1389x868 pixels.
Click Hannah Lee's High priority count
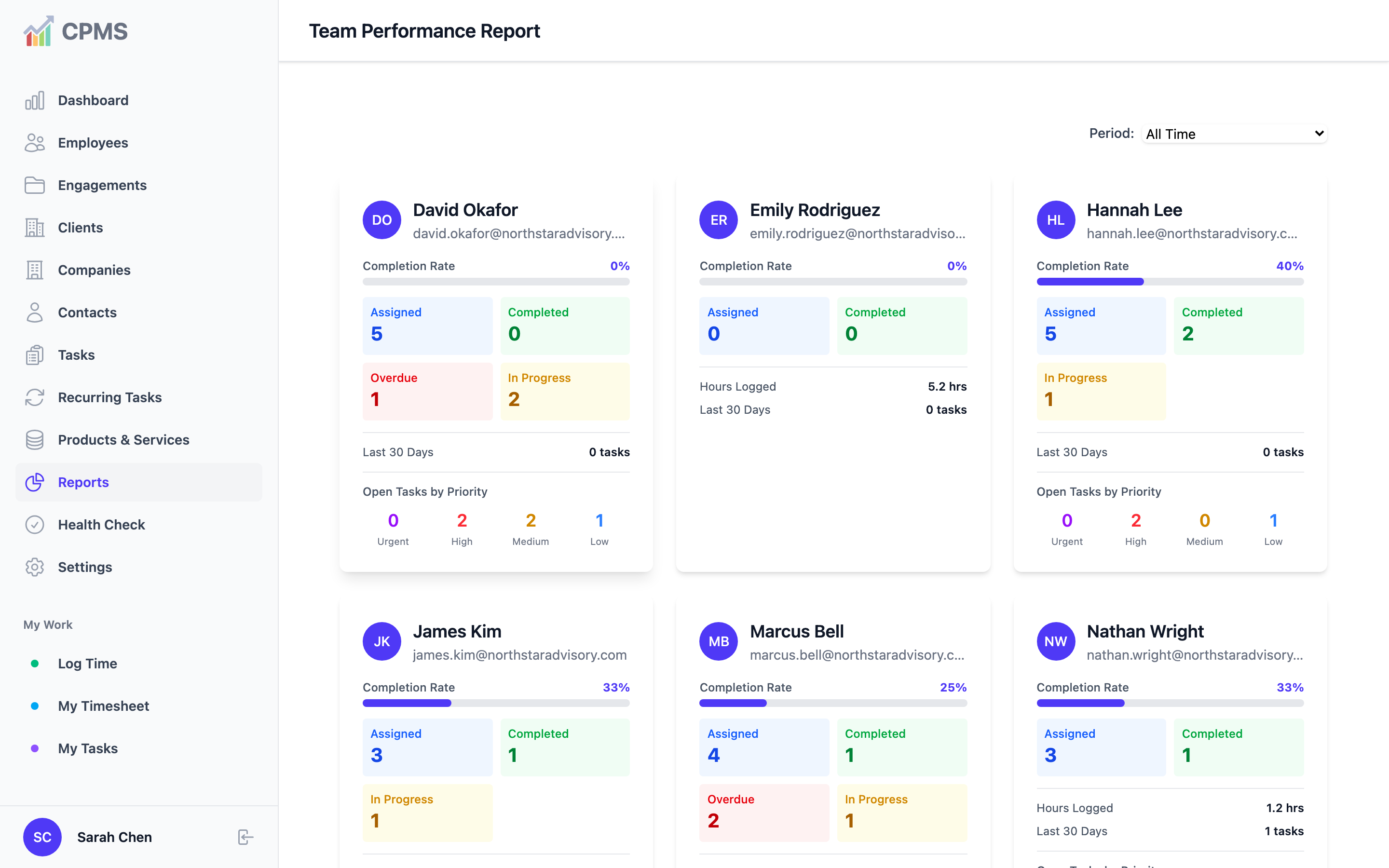1135,521
